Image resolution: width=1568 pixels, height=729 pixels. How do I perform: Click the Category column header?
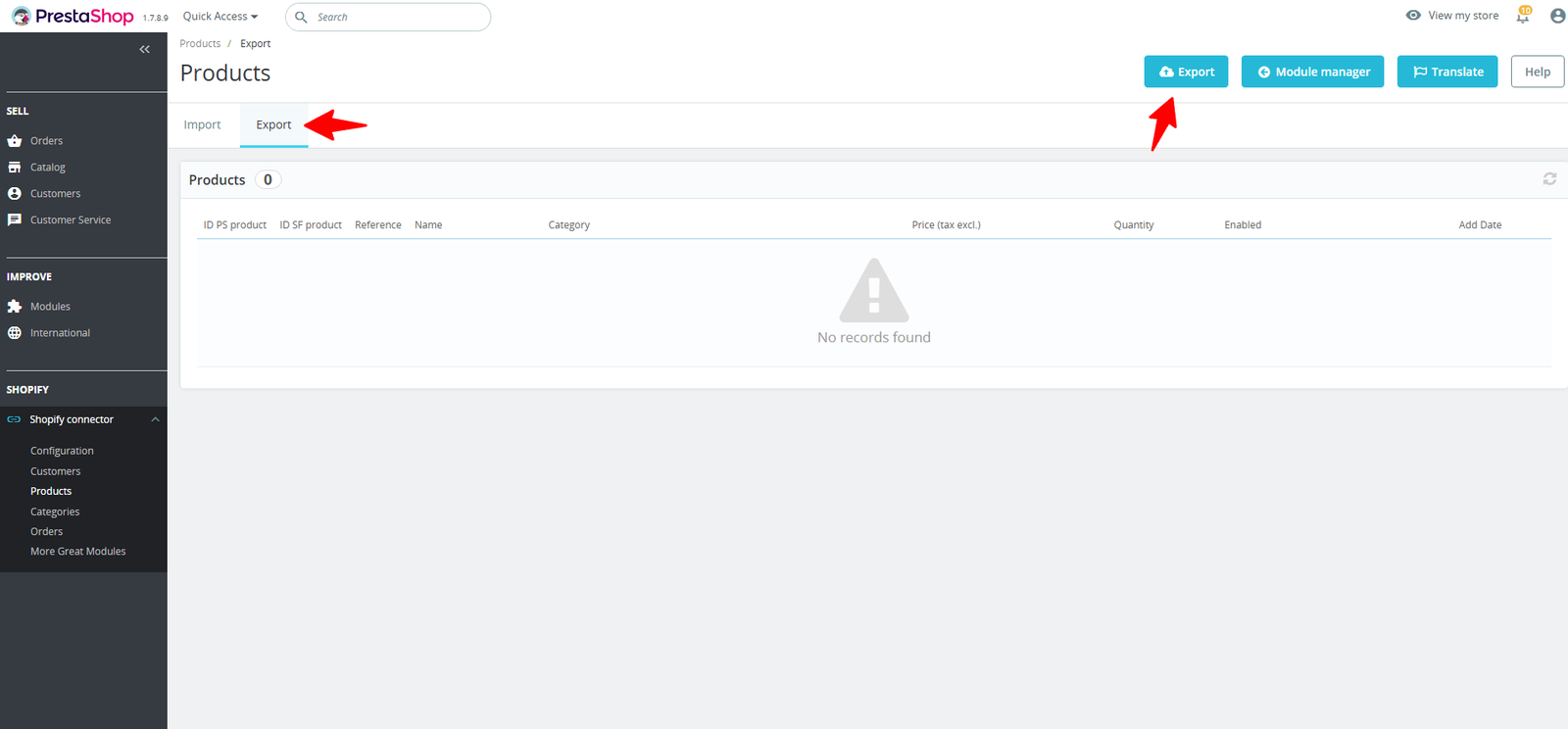click(568, 225)
